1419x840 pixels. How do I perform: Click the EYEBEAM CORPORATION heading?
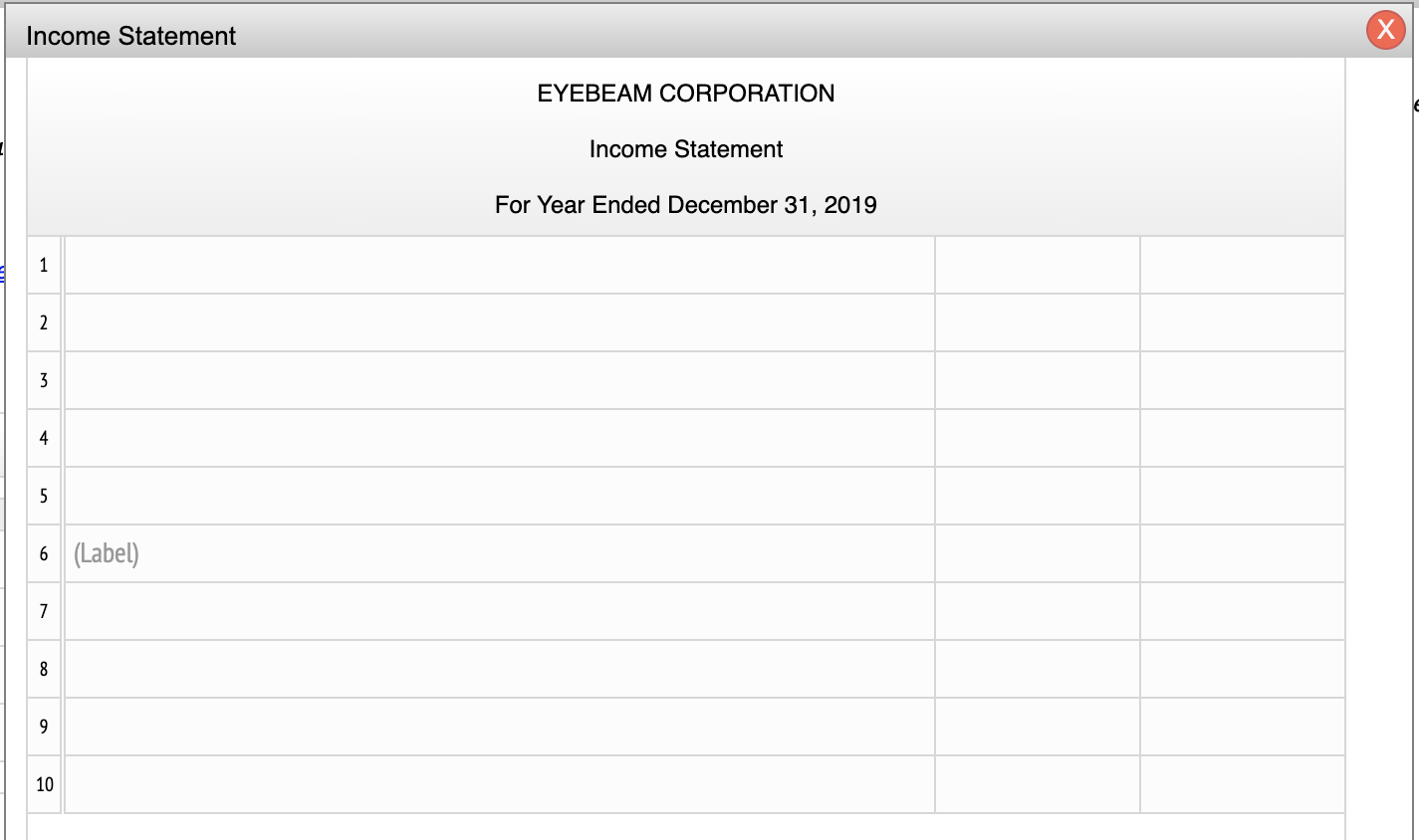[x=686, y=94]
